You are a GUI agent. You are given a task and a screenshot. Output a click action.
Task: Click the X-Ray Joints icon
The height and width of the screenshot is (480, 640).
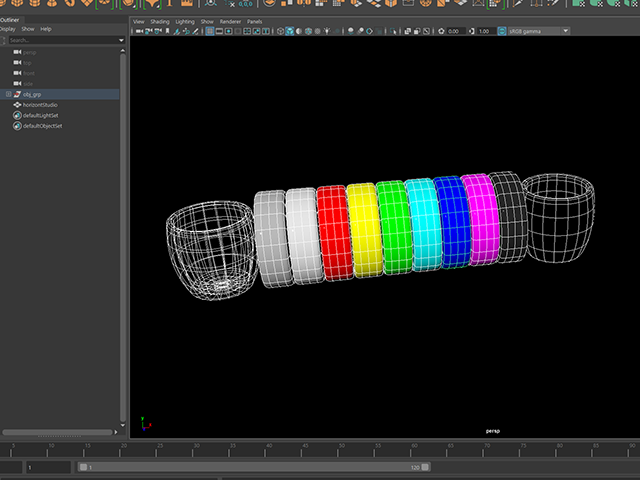click(427, 31)
